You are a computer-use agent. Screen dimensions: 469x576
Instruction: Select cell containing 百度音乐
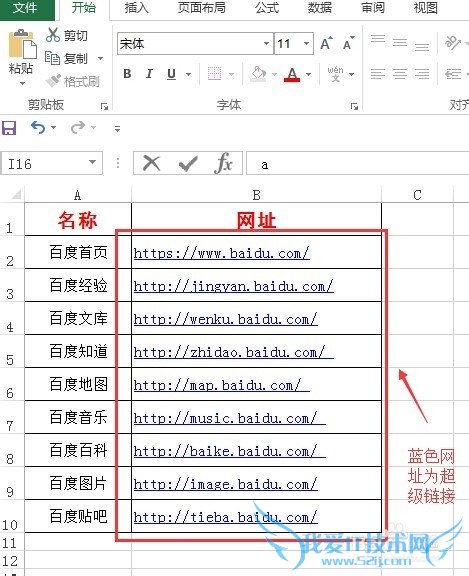pyautogui.click(x=78, y=417)
